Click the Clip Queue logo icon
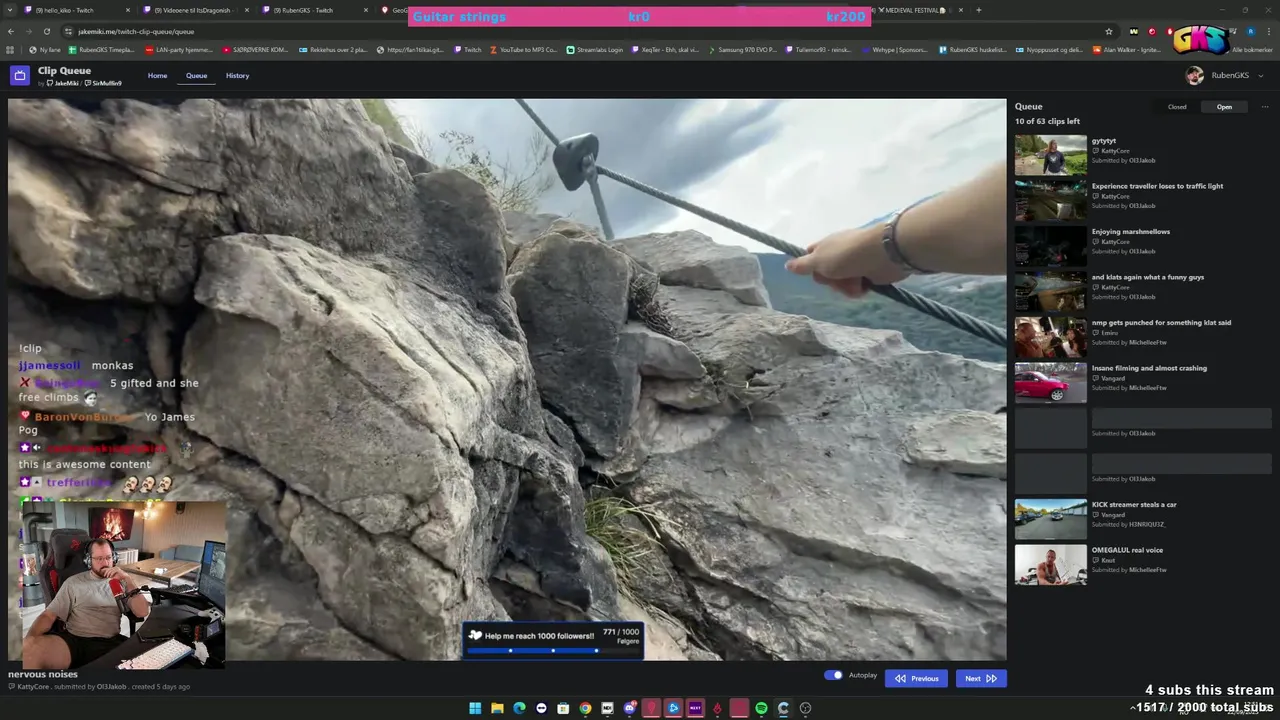 pos(20,76)
